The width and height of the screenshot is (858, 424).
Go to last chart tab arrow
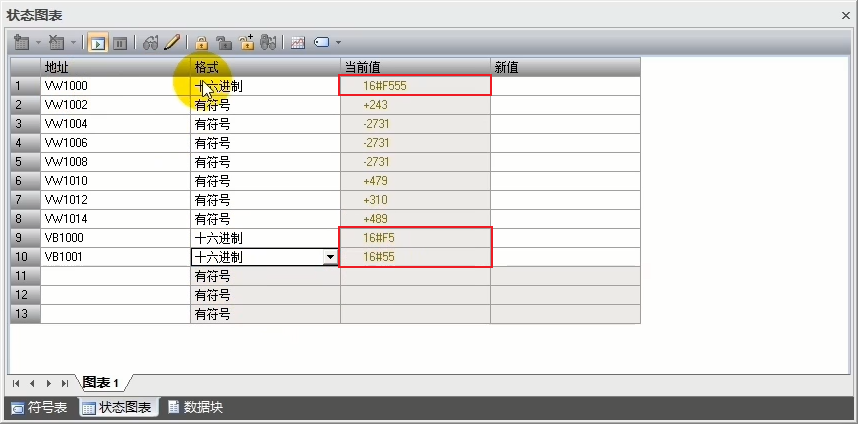65,384
